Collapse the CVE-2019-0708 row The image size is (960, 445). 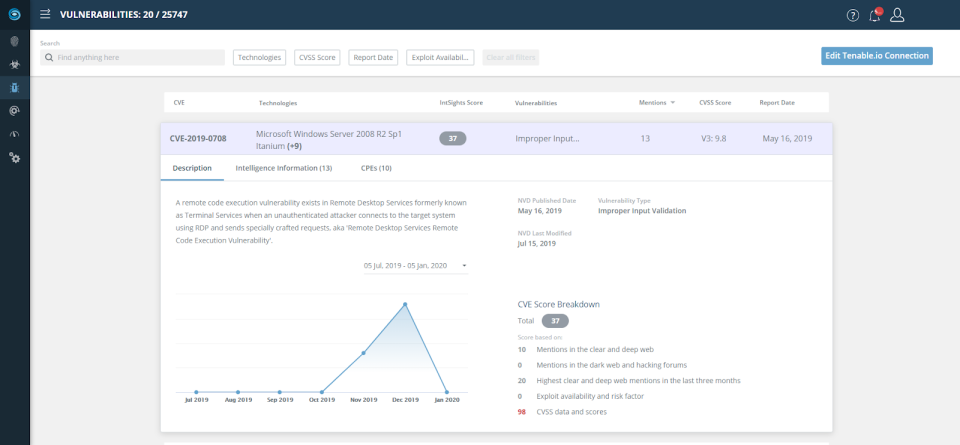(497, 139)
